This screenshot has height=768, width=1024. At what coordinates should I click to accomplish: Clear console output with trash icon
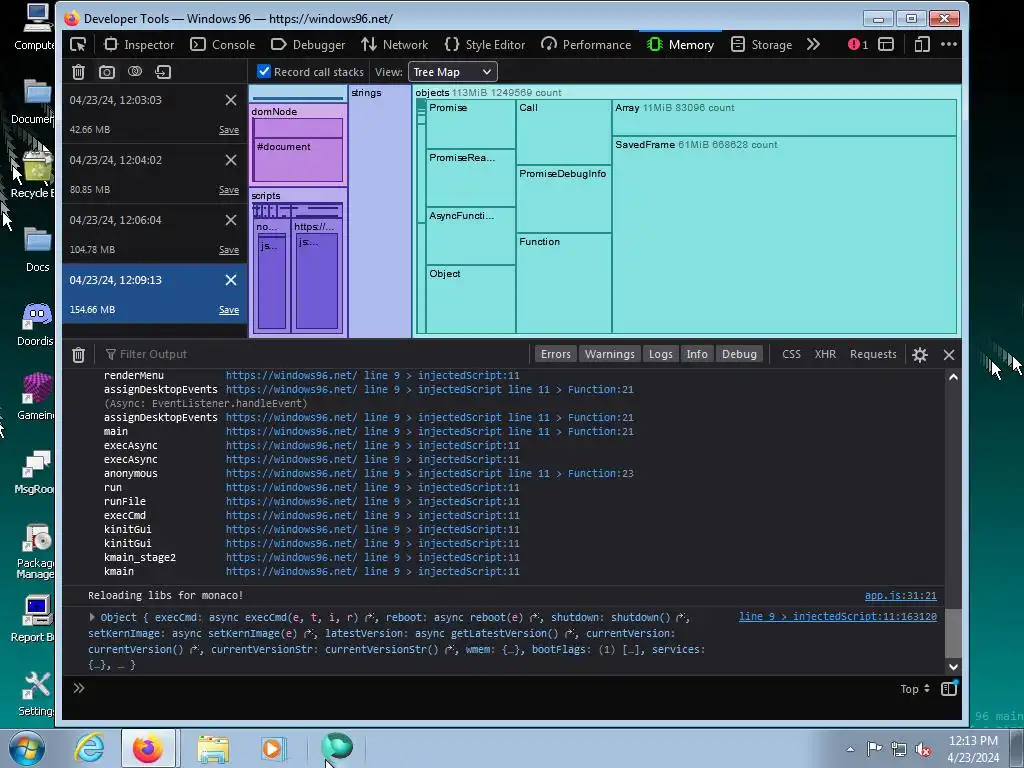click(78, 355)
